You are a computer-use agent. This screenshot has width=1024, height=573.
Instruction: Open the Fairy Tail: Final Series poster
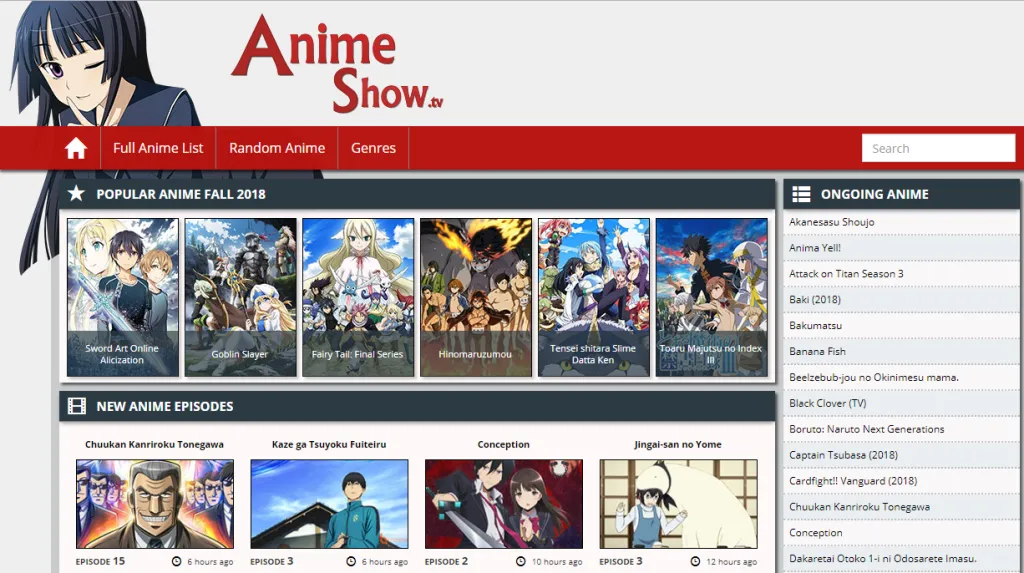click(x=358, y=297)
